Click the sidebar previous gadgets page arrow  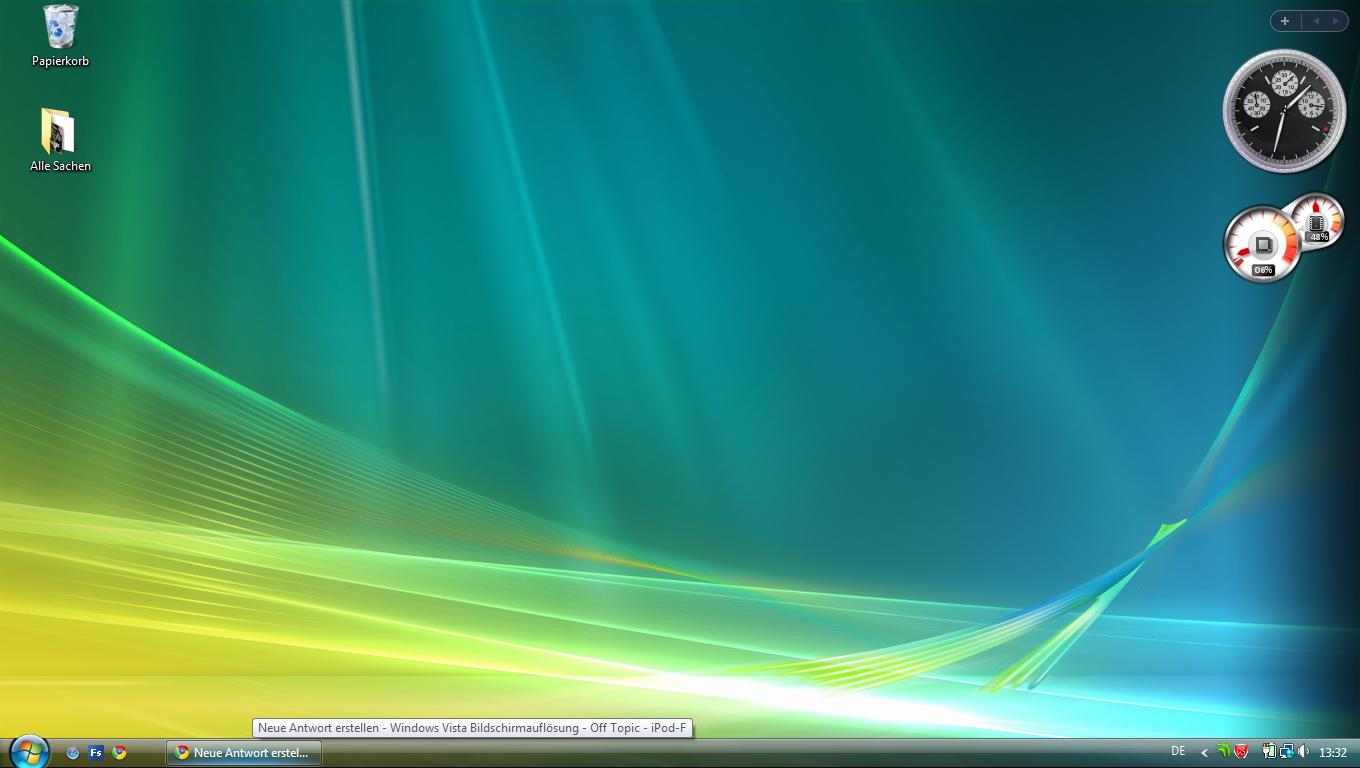pyautogui.click(x=1315, y=21)
